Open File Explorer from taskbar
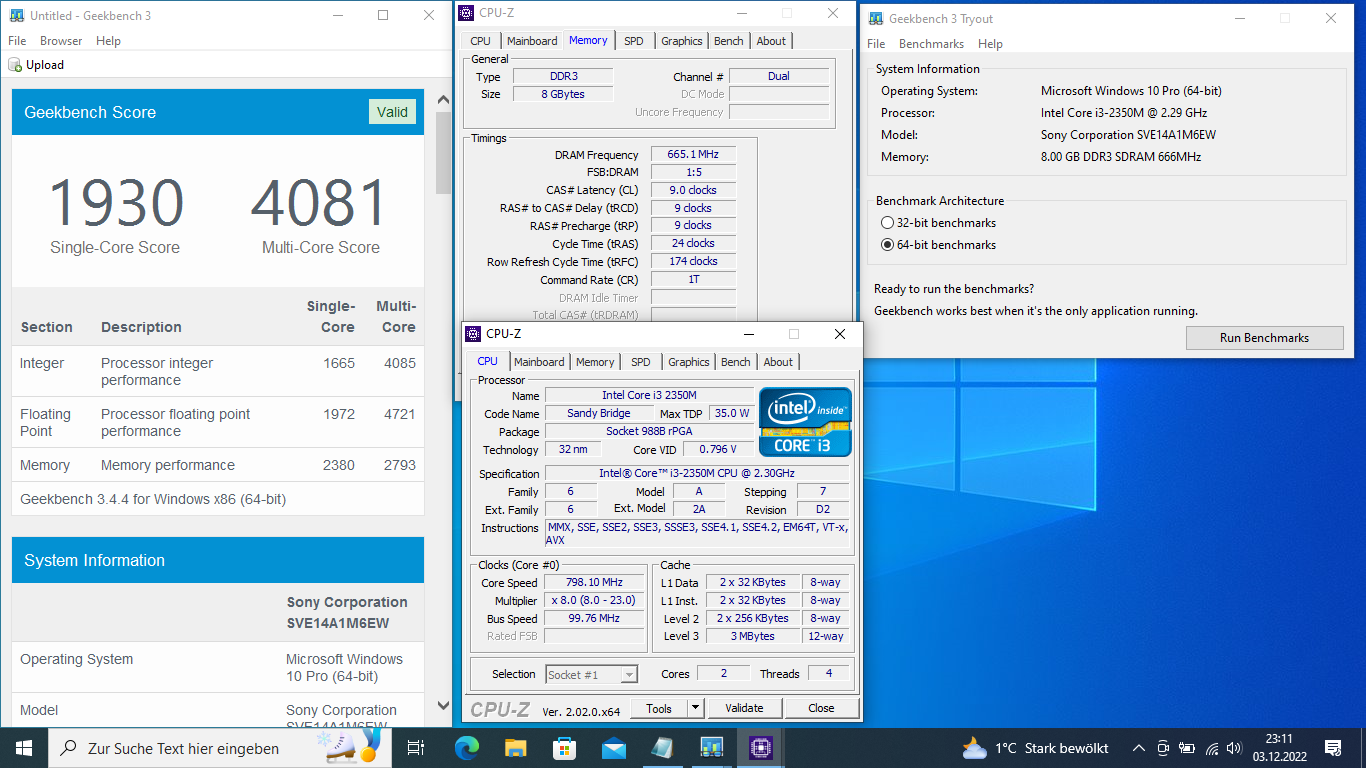The image size is (1366, 768). tap(515, 748)
